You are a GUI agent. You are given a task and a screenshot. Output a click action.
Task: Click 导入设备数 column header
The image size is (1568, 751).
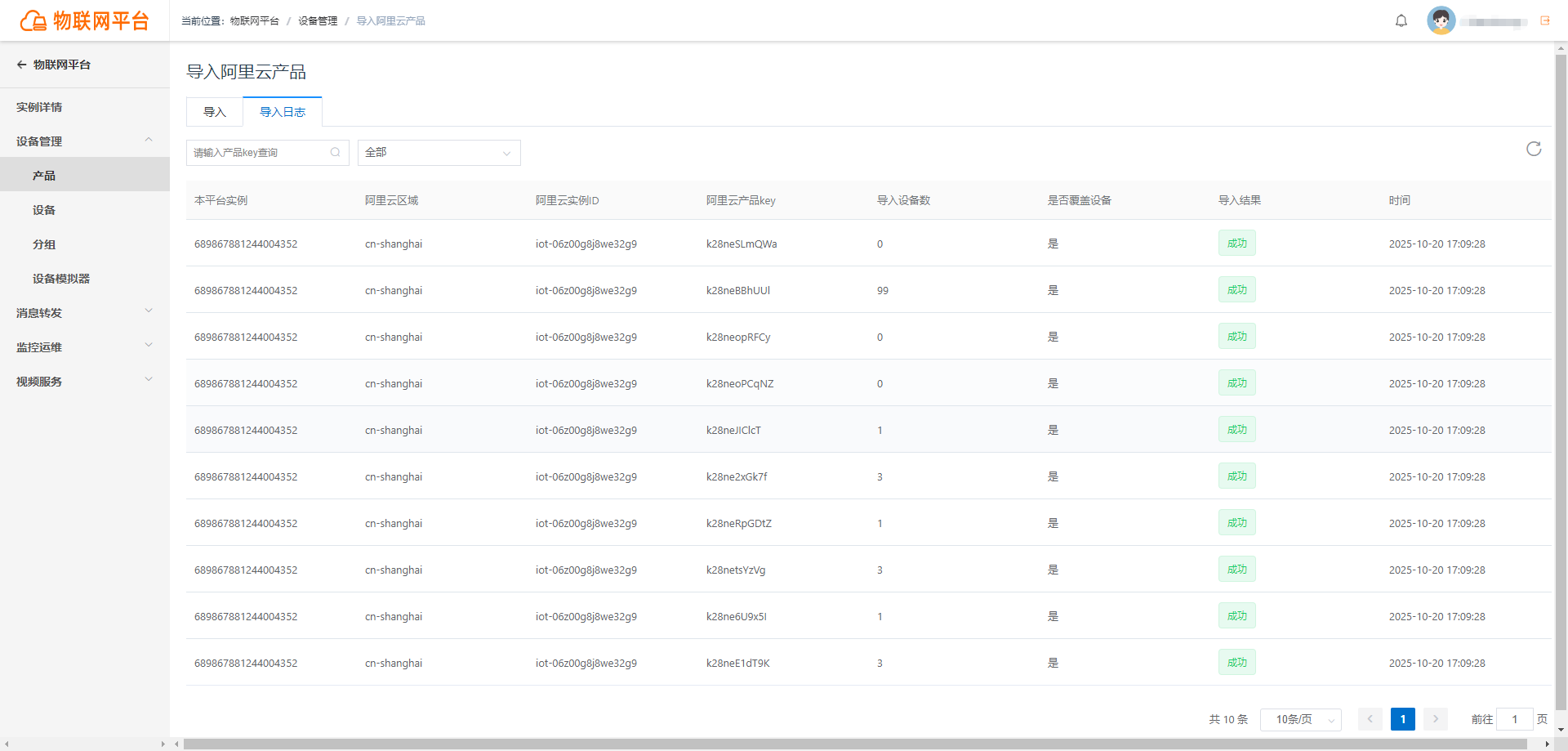pos(903,200)
